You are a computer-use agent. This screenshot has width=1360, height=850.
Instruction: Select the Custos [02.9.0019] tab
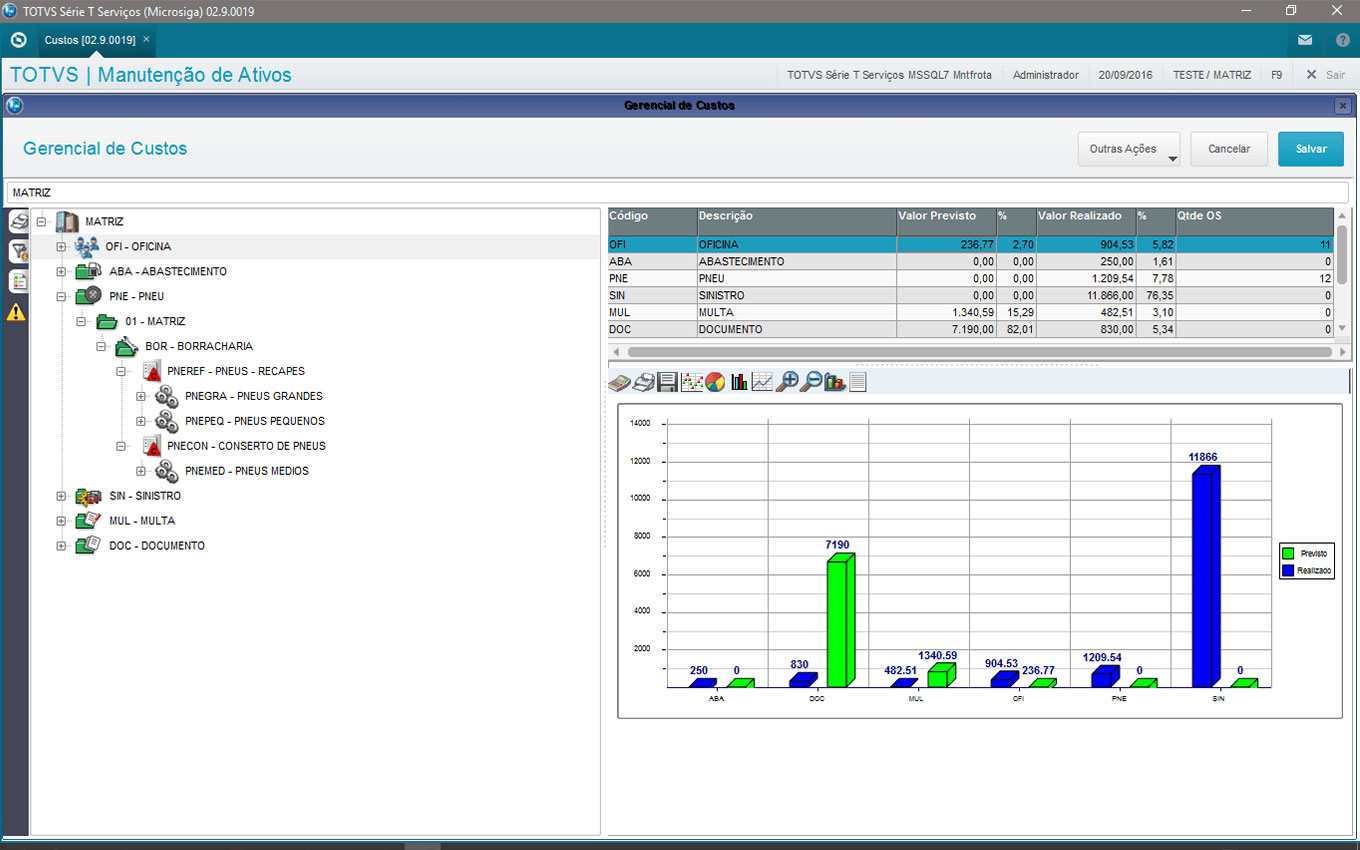click(x=90, y=40)
